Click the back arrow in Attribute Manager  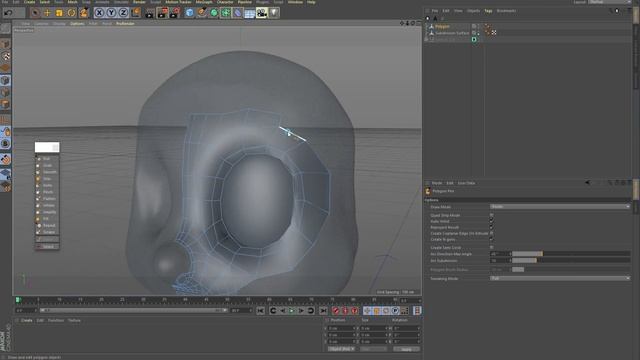587,183
